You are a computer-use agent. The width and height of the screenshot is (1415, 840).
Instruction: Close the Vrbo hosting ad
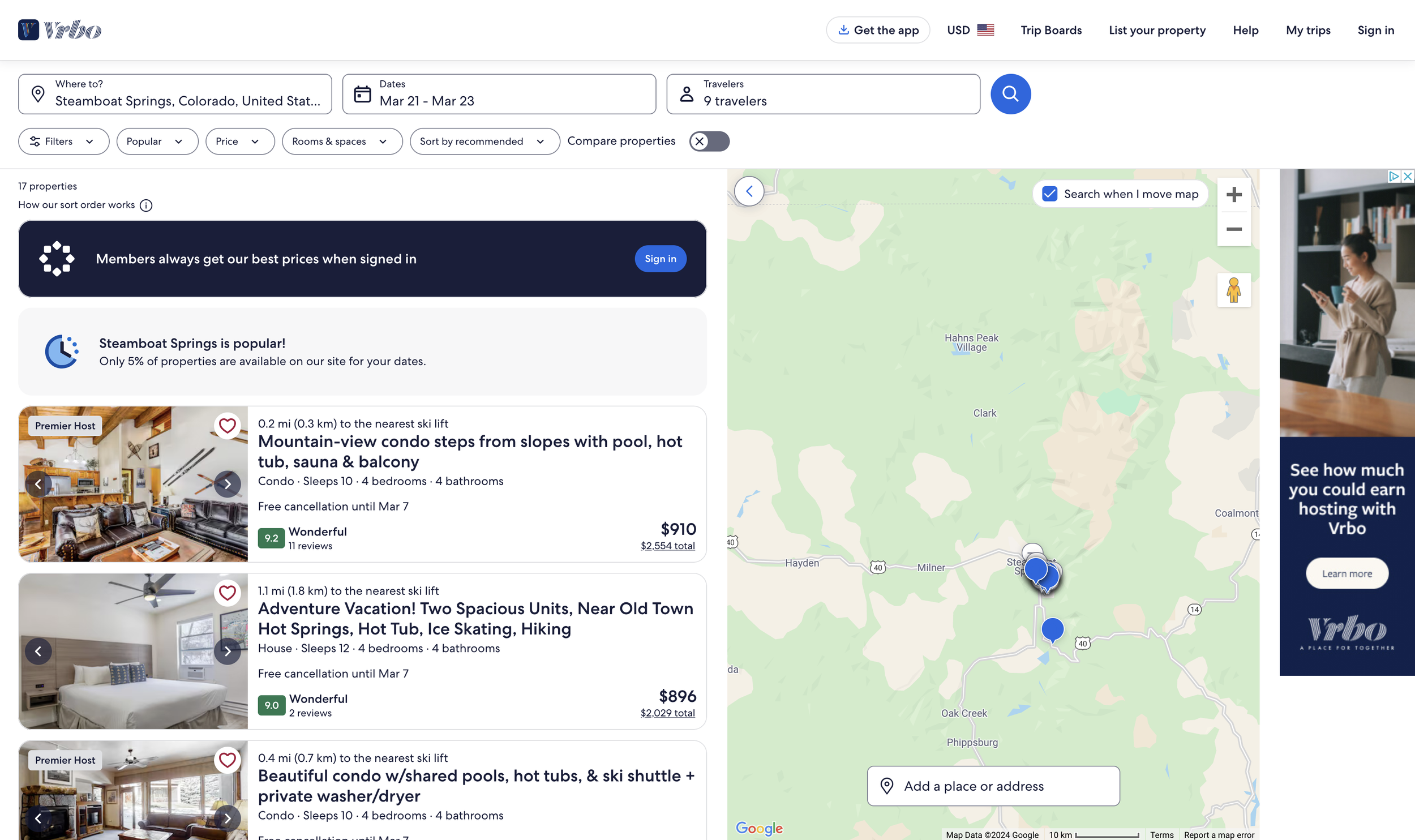pyautogui.click(x=1408, y=176)
